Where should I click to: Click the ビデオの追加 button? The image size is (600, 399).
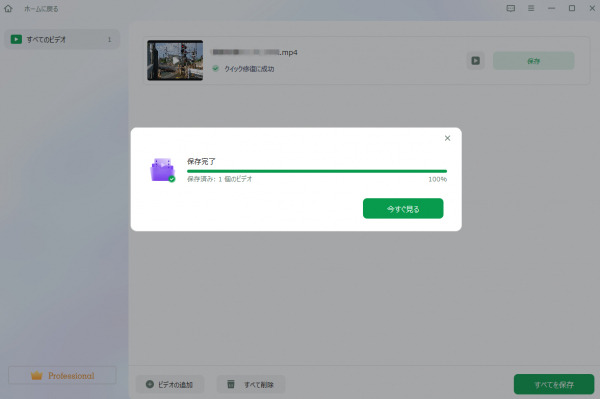coord(170,384)
